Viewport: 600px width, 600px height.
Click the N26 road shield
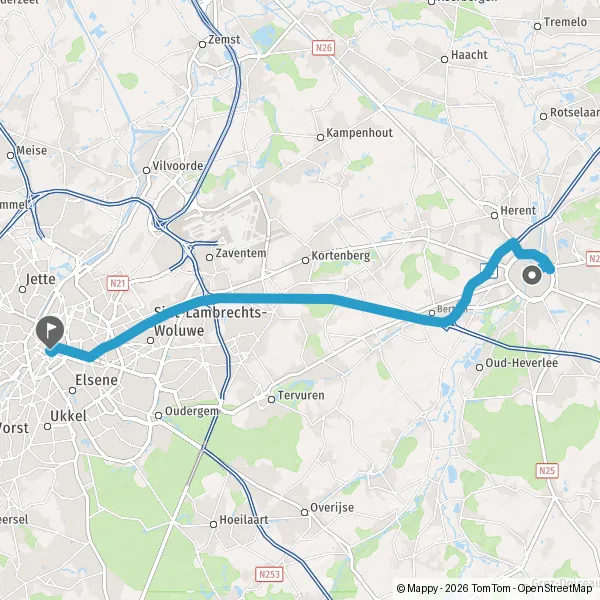tap(324, 48)
